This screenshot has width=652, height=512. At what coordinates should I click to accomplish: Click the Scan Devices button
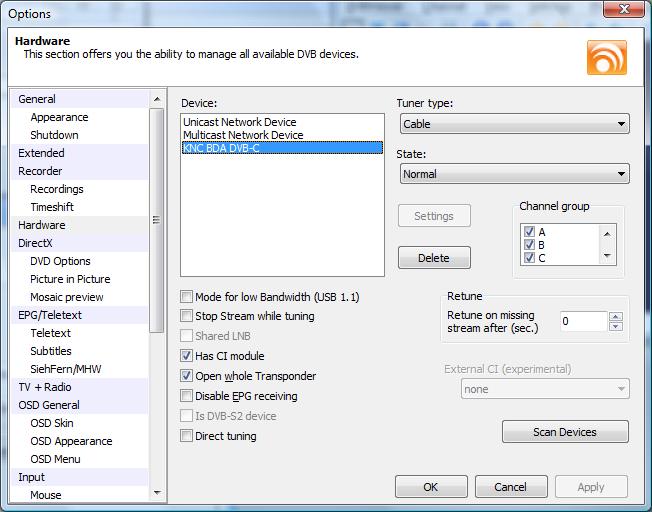(565, 432)
